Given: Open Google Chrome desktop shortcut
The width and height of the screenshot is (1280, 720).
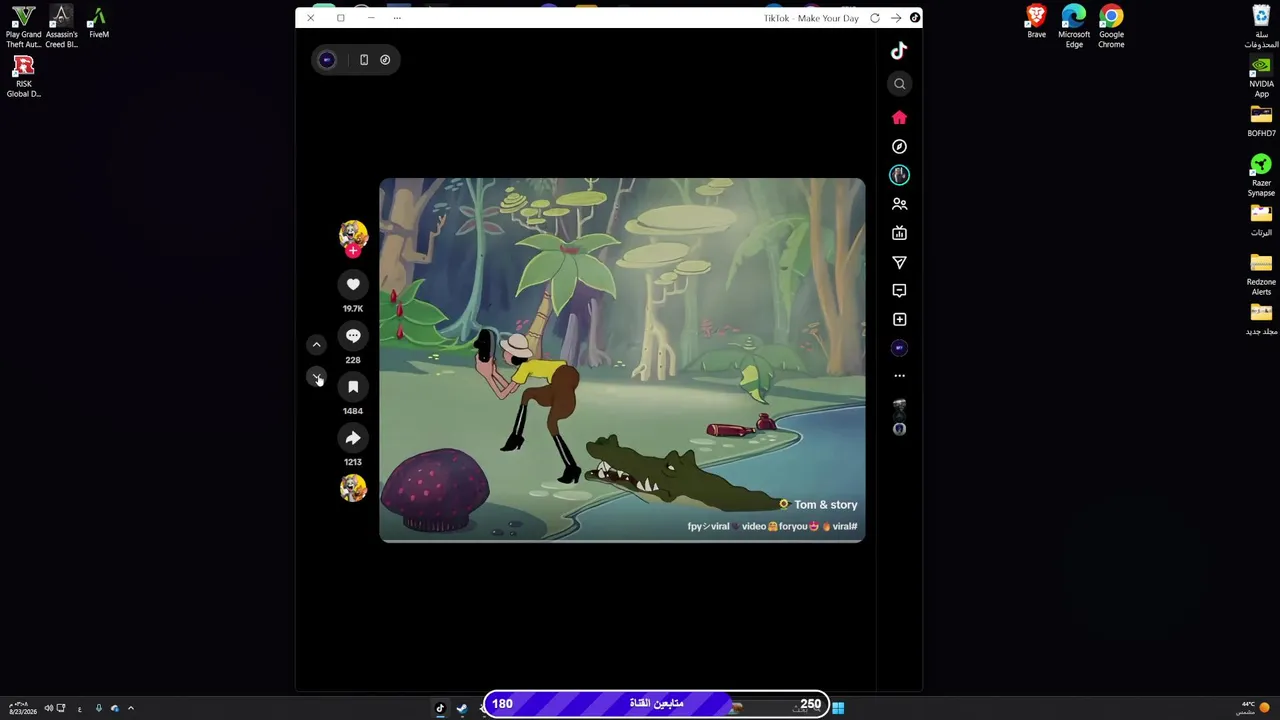Looking at the screenshot, I should pos(1111,26).
